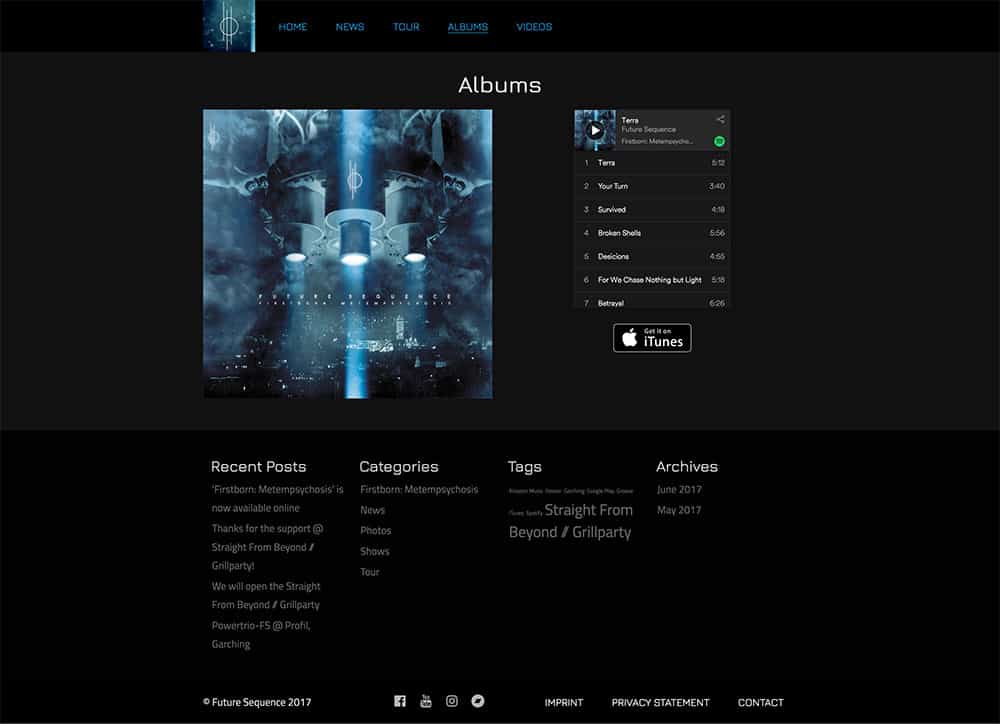Select track 4 Broken Shells
This screenshot has height=724, width=1000.
[652, 233]
